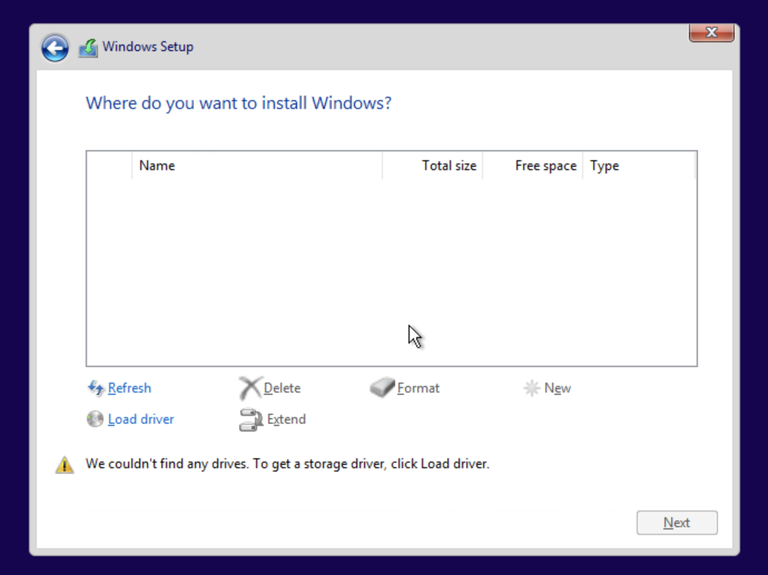Click the Extend drives icon
Screen dimensions: 768x575
(251, 420)
